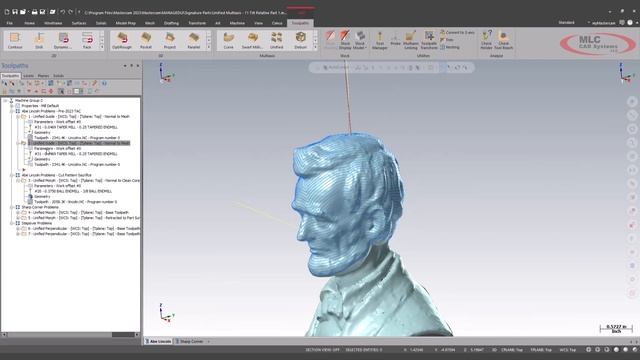Click Convert to 5-axis
The width and height of the screenshot is (640, 360).
click(x=457, y=32)
